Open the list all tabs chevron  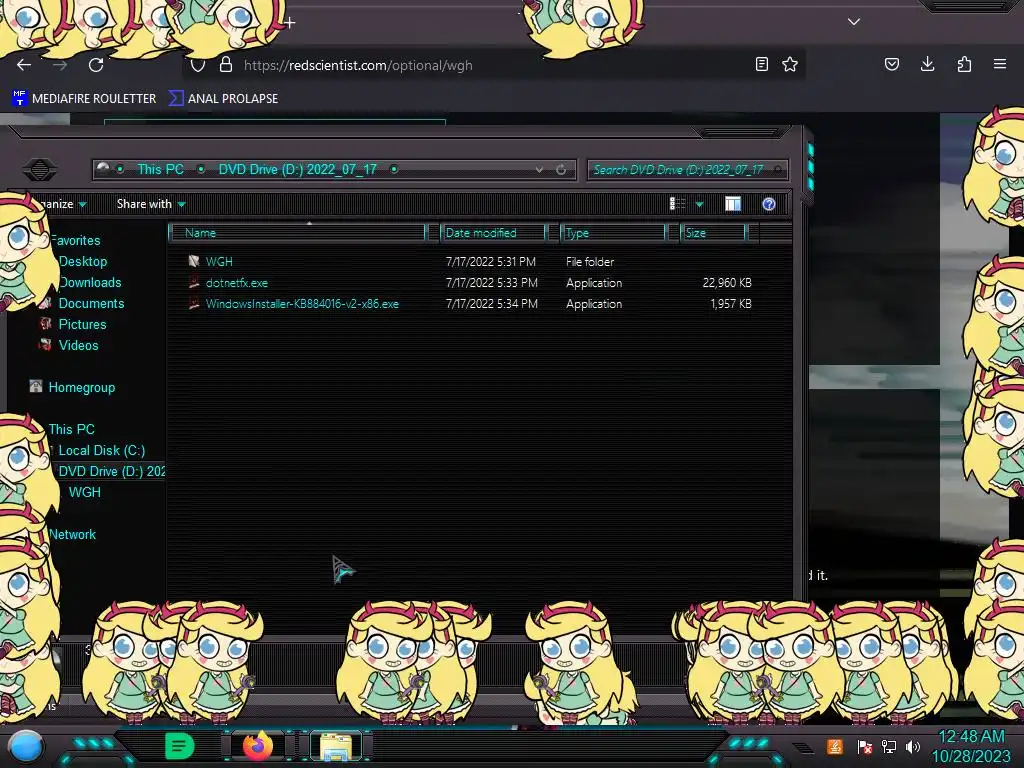coord(854,22)
